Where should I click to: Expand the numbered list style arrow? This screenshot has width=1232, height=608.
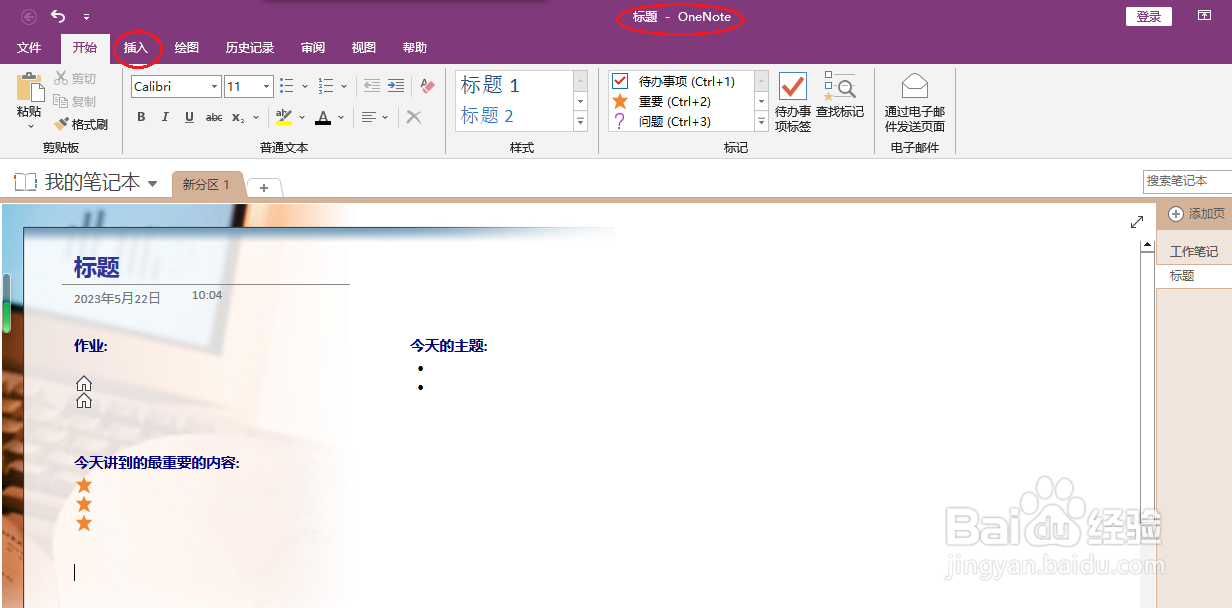pos(344,87)
